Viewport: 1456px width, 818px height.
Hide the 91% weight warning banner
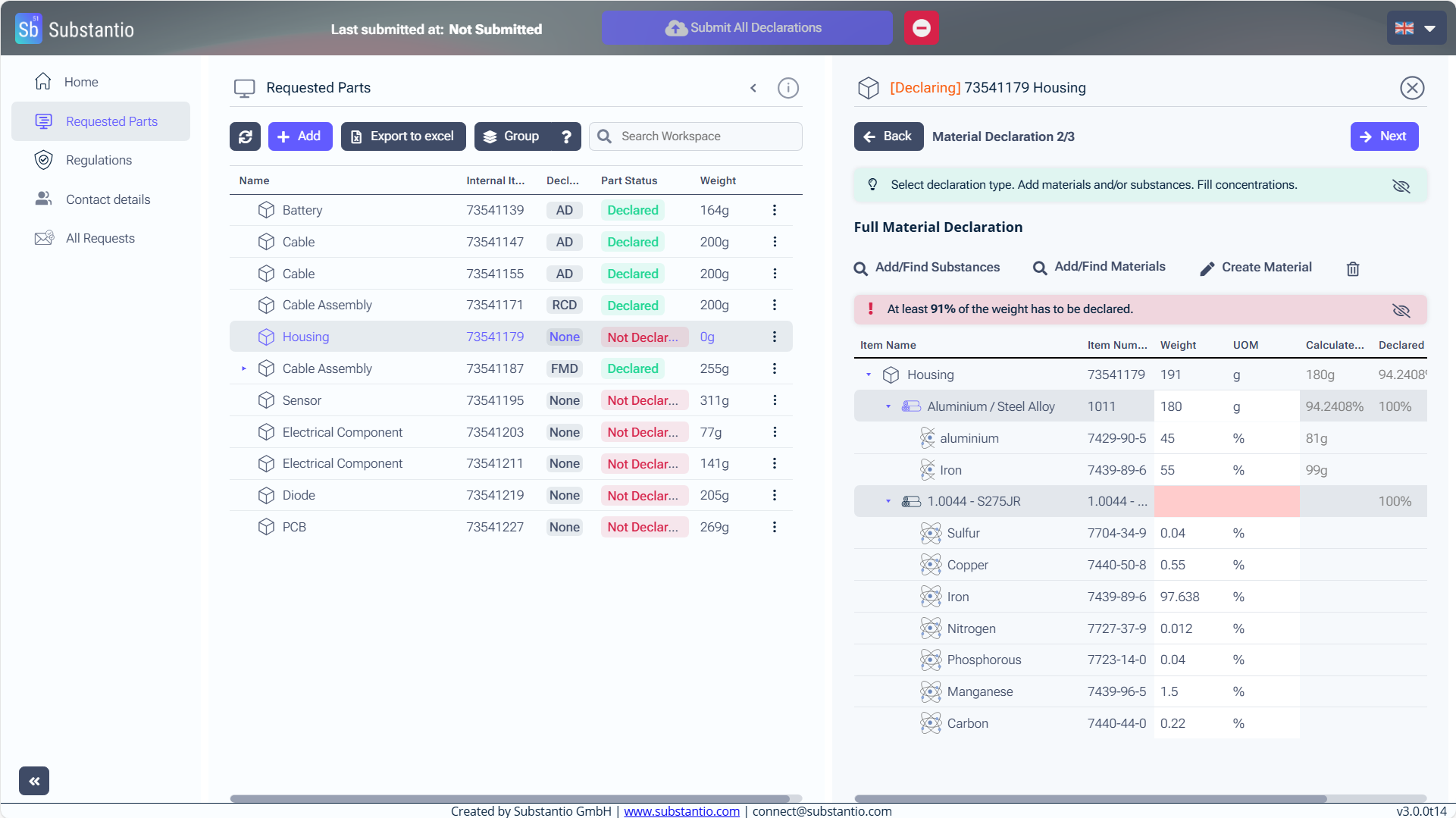1401,310
